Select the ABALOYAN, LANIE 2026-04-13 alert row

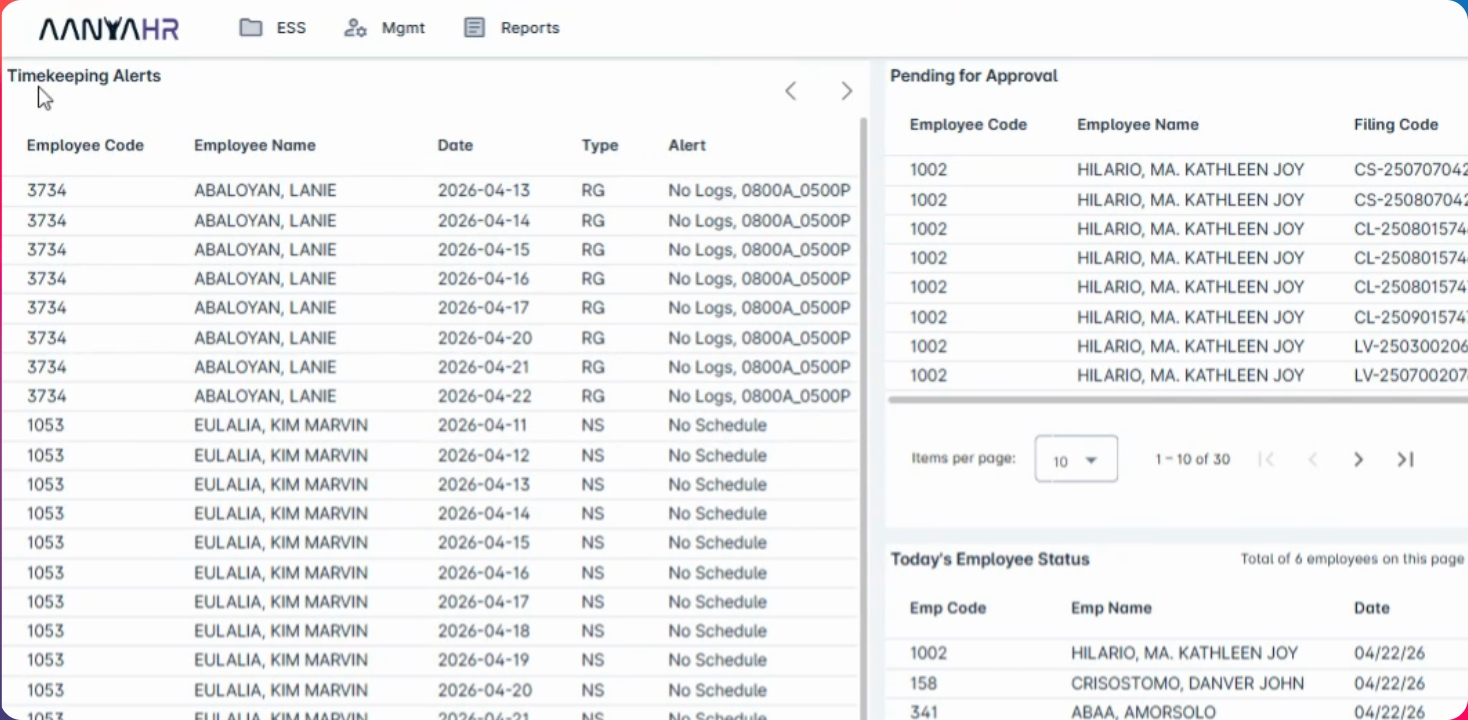click(x=430, y=191)
